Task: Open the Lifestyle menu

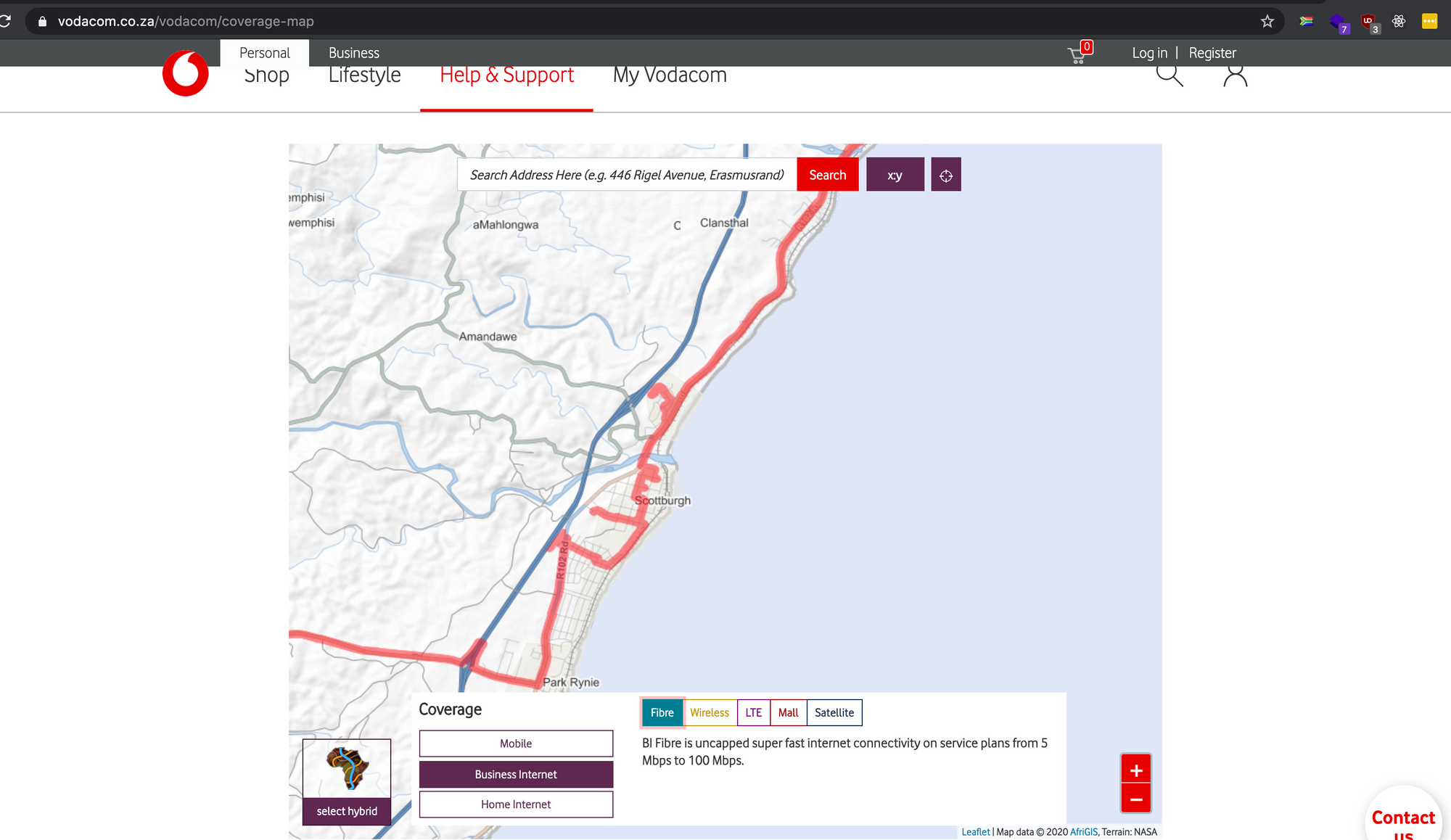Action: [364, 75]
